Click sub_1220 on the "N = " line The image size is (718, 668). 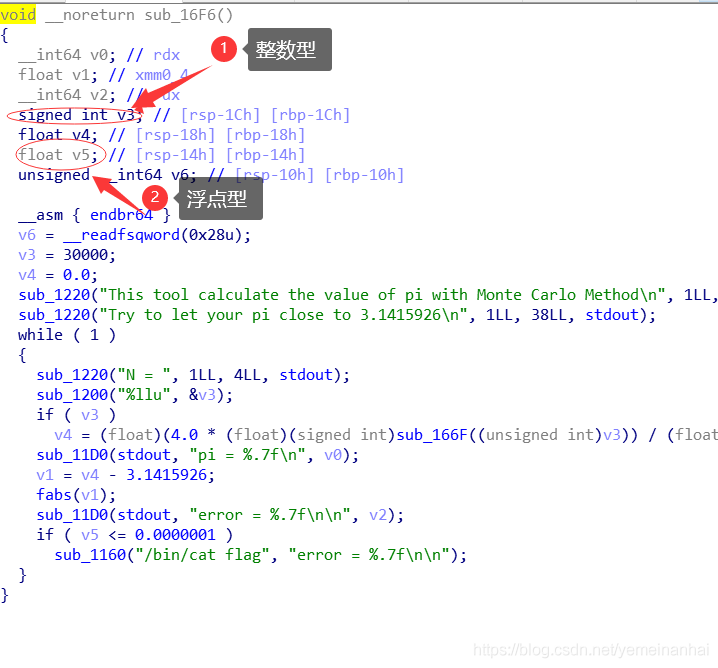point(72,375)
